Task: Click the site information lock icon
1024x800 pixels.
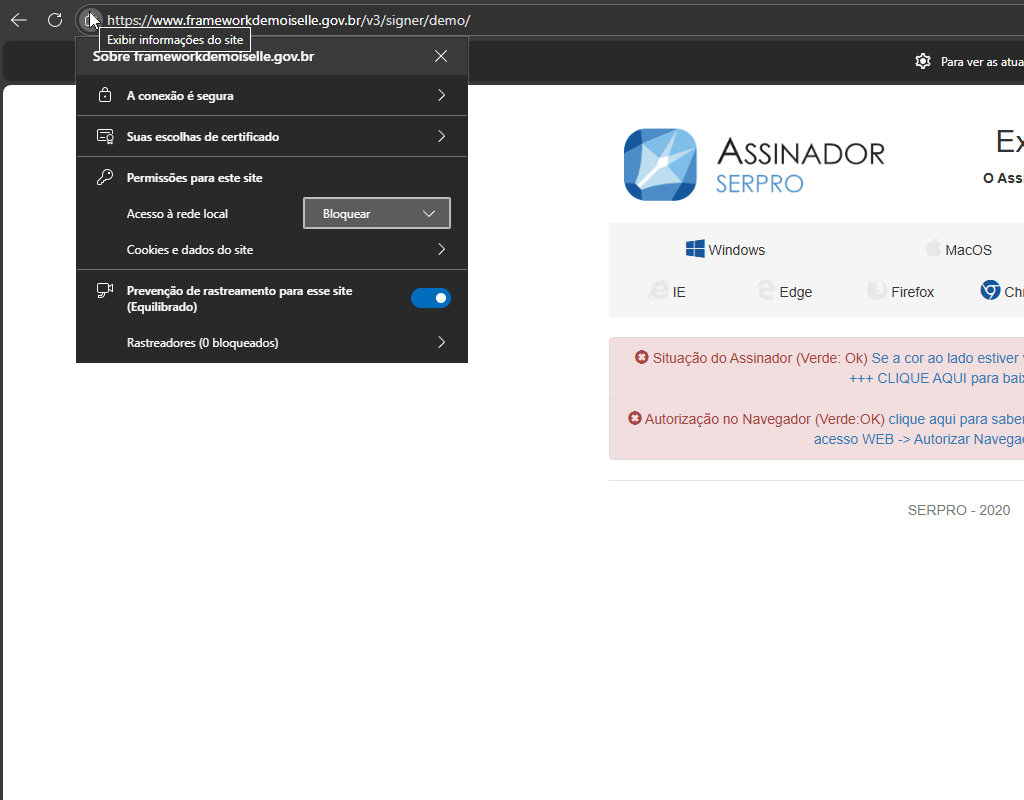Action: coord(90,20)
